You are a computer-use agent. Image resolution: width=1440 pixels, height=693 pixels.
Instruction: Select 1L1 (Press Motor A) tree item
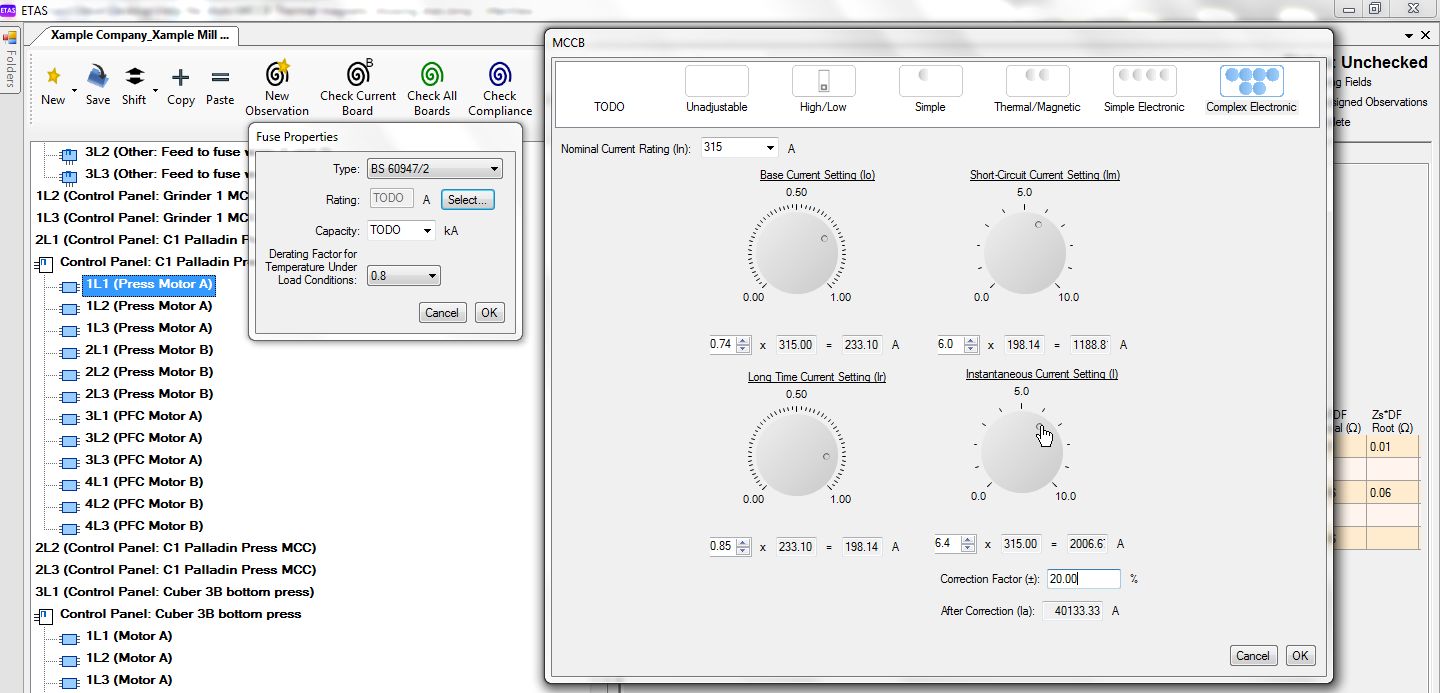click(149, 284)
